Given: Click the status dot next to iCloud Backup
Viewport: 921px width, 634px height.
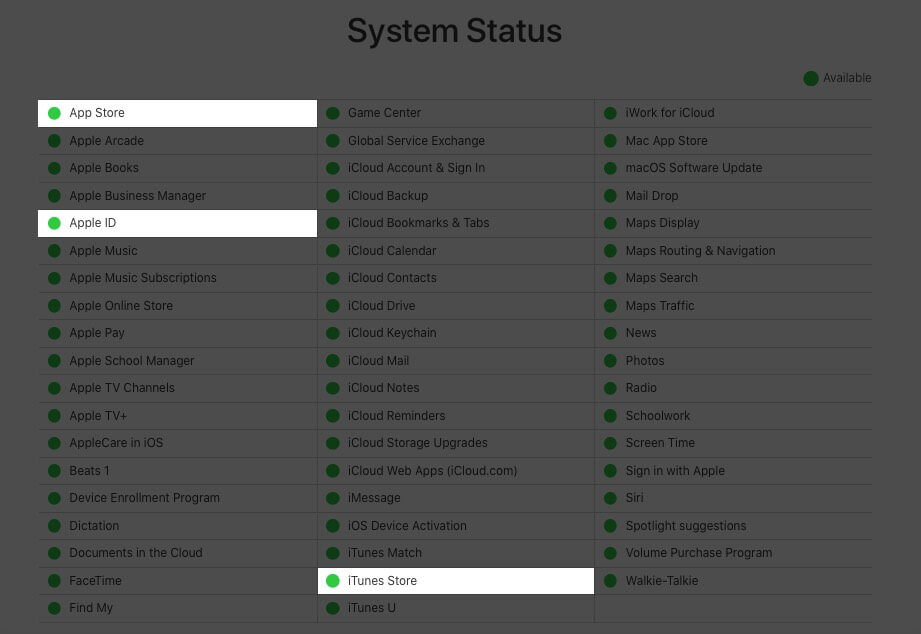Looking at the screenshot, I should [332, 196].
